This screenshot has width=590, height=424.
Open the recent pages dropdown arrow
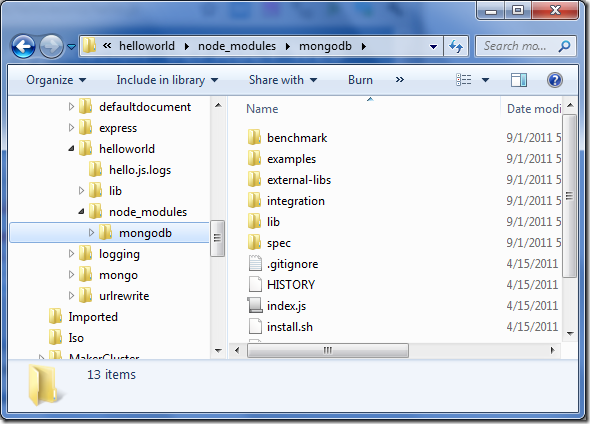coord(71,47)
